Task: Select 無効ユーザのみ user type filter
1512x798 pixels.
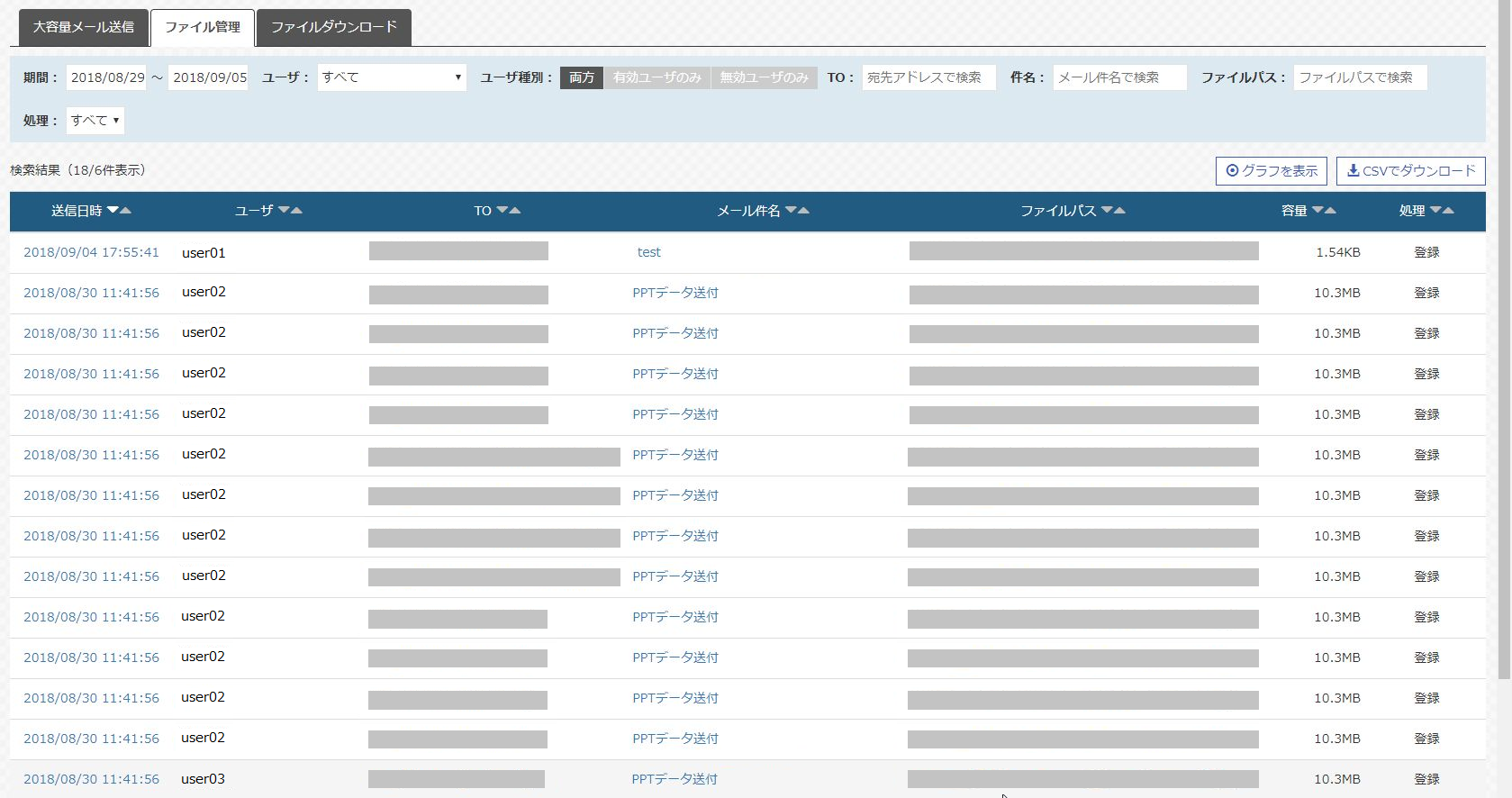Action: coord(764,77)
